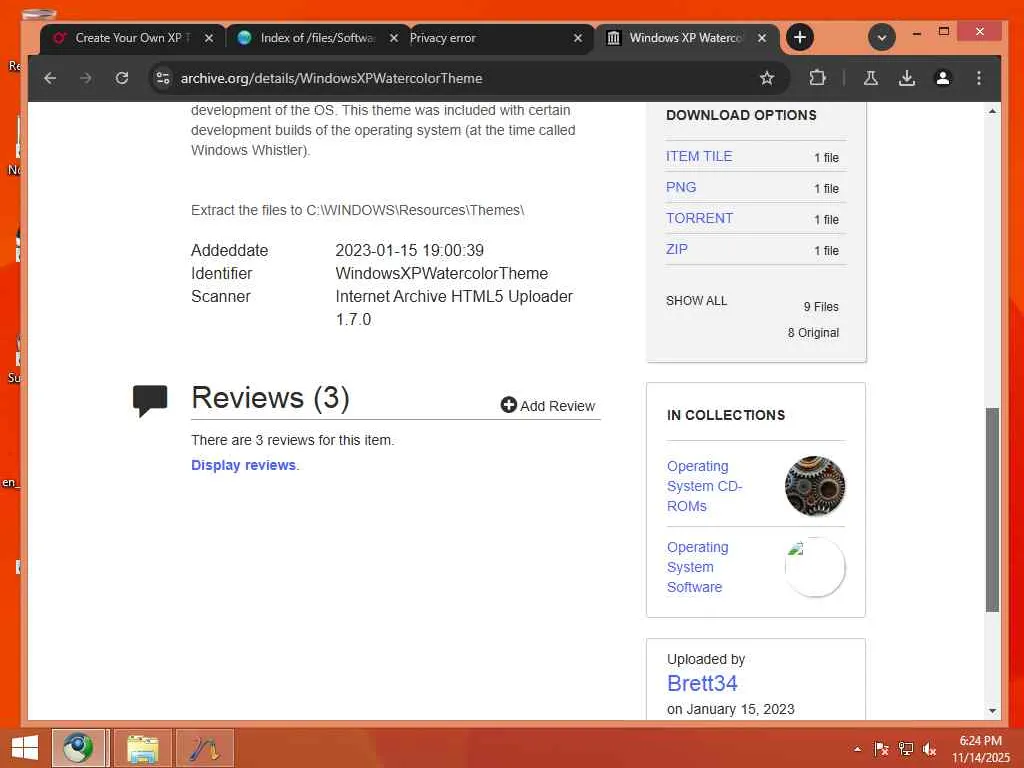Open the Chrome three-dot menu
The image size is (1024, 768).
(x=978, y=78)
